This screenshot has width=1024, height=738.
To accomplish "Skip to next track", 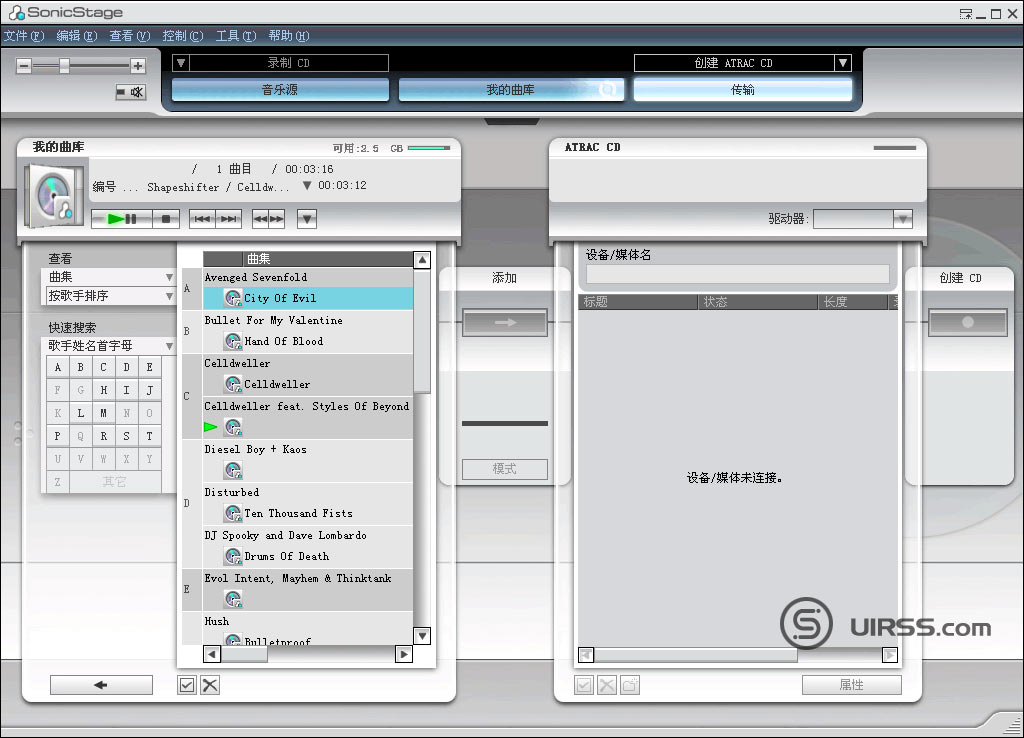I will [x=229, y=219].
